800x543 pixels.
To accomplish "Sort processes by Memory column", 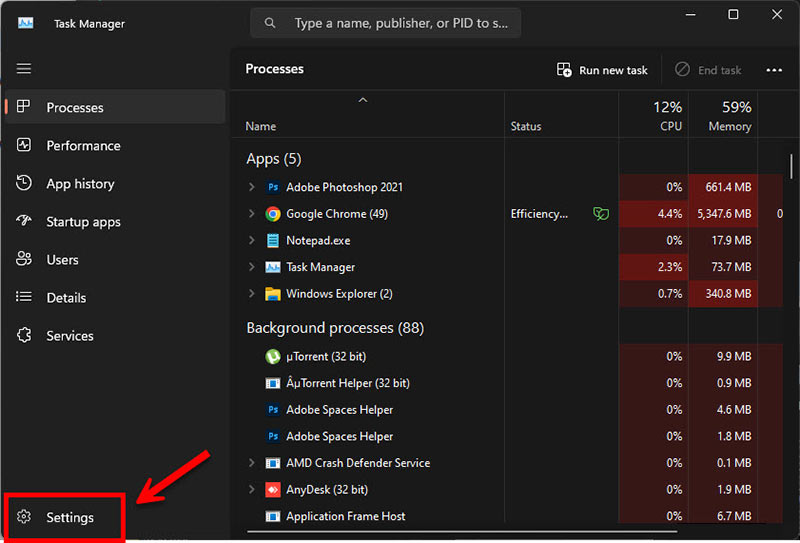I will point(723,115).
